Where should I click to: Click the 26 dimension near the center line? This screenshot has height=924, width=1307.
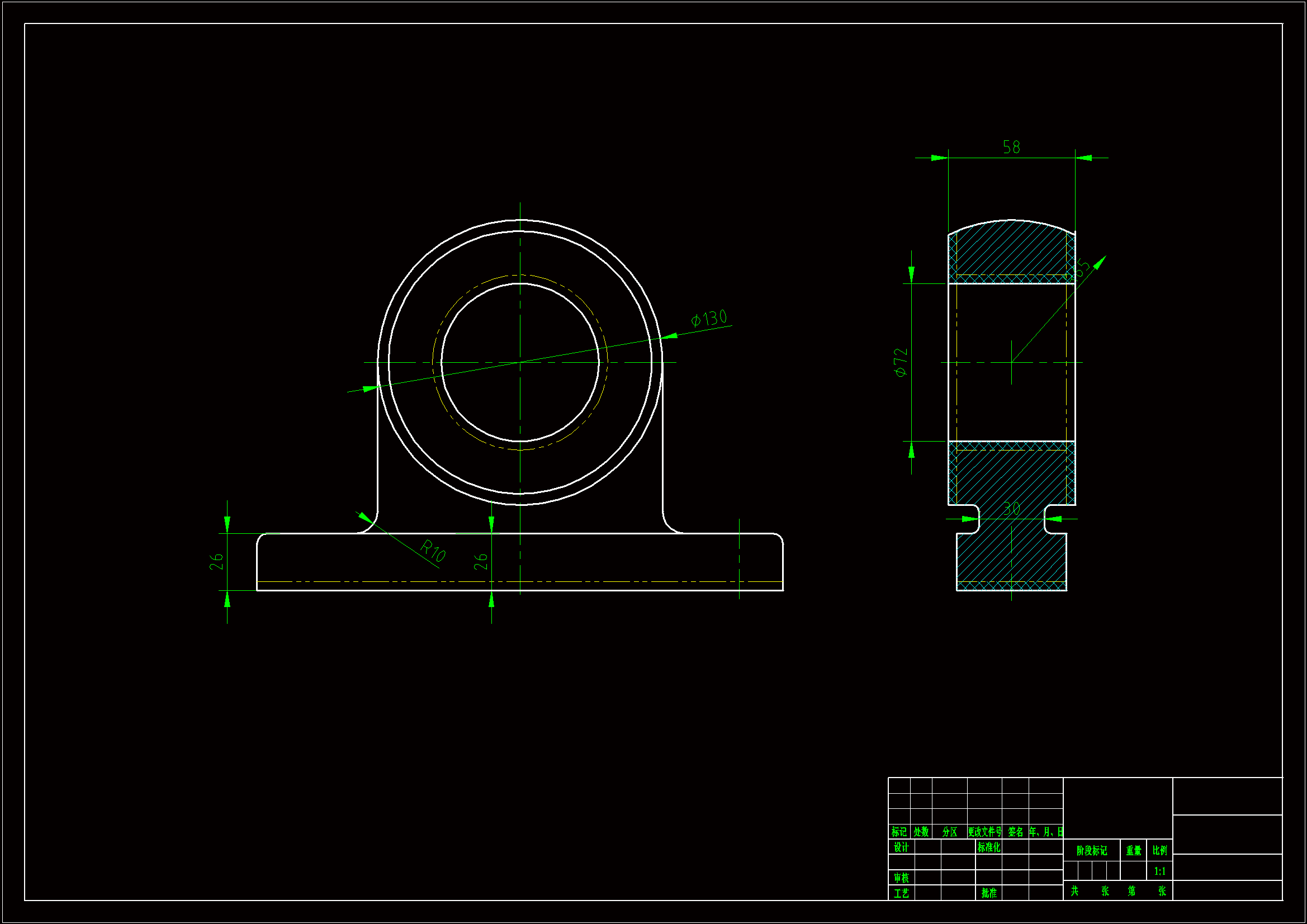pyautogui.click(x=480, y=561)
